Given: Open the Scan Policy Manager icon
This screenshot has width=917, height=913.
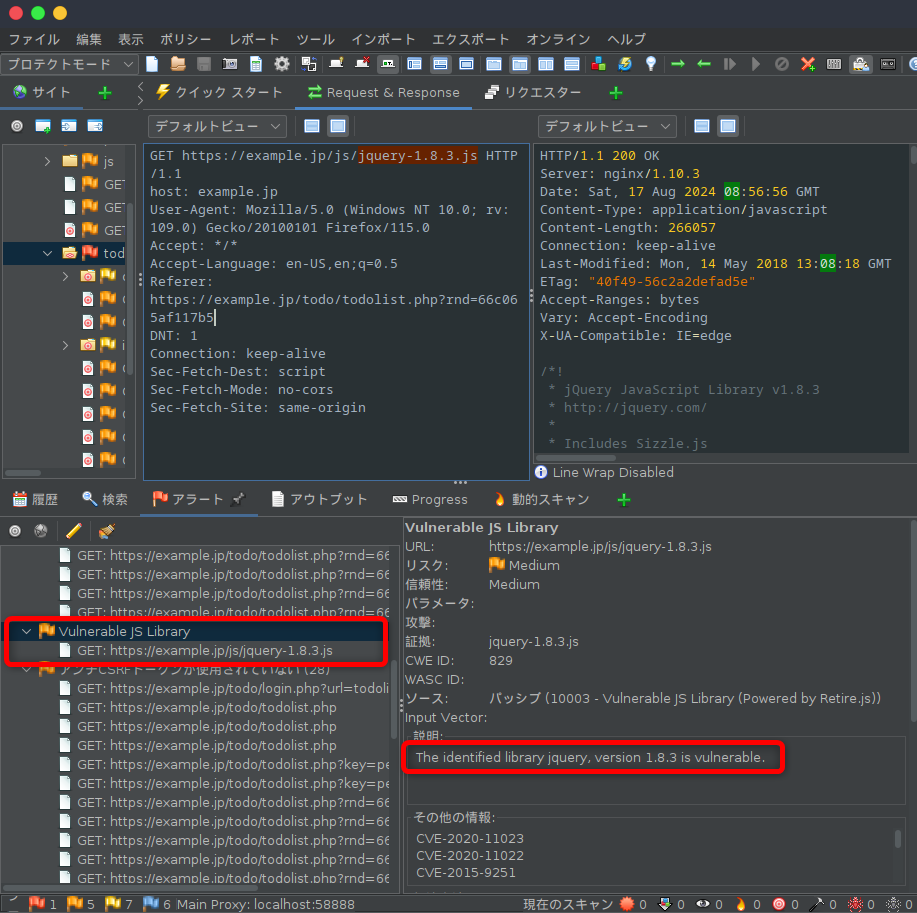Looking at the screenshot, I should [834, 64].
